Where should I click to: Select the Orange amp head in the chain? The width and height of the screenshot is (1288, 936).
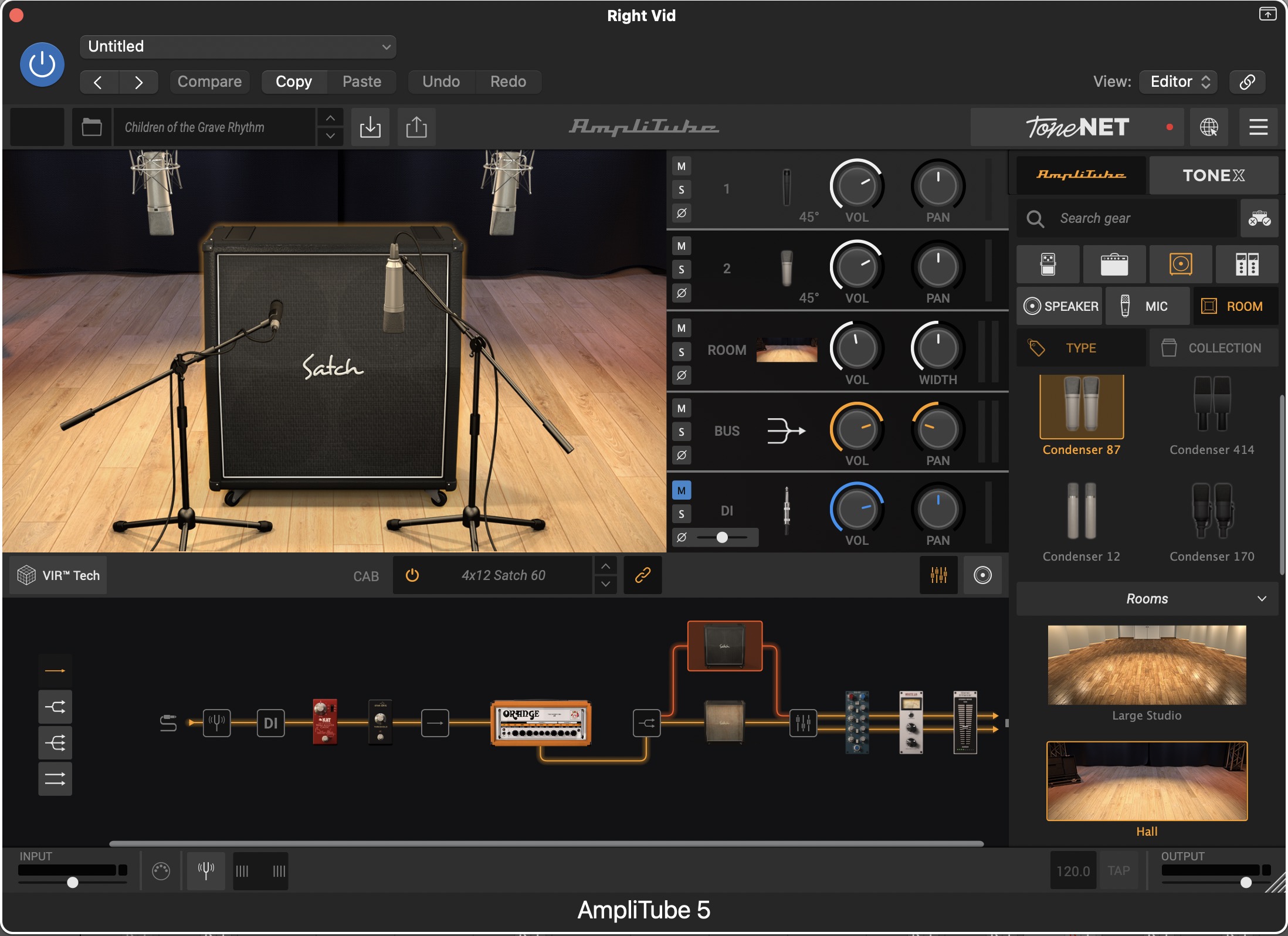pyautogui.click(x=541, y=723)
